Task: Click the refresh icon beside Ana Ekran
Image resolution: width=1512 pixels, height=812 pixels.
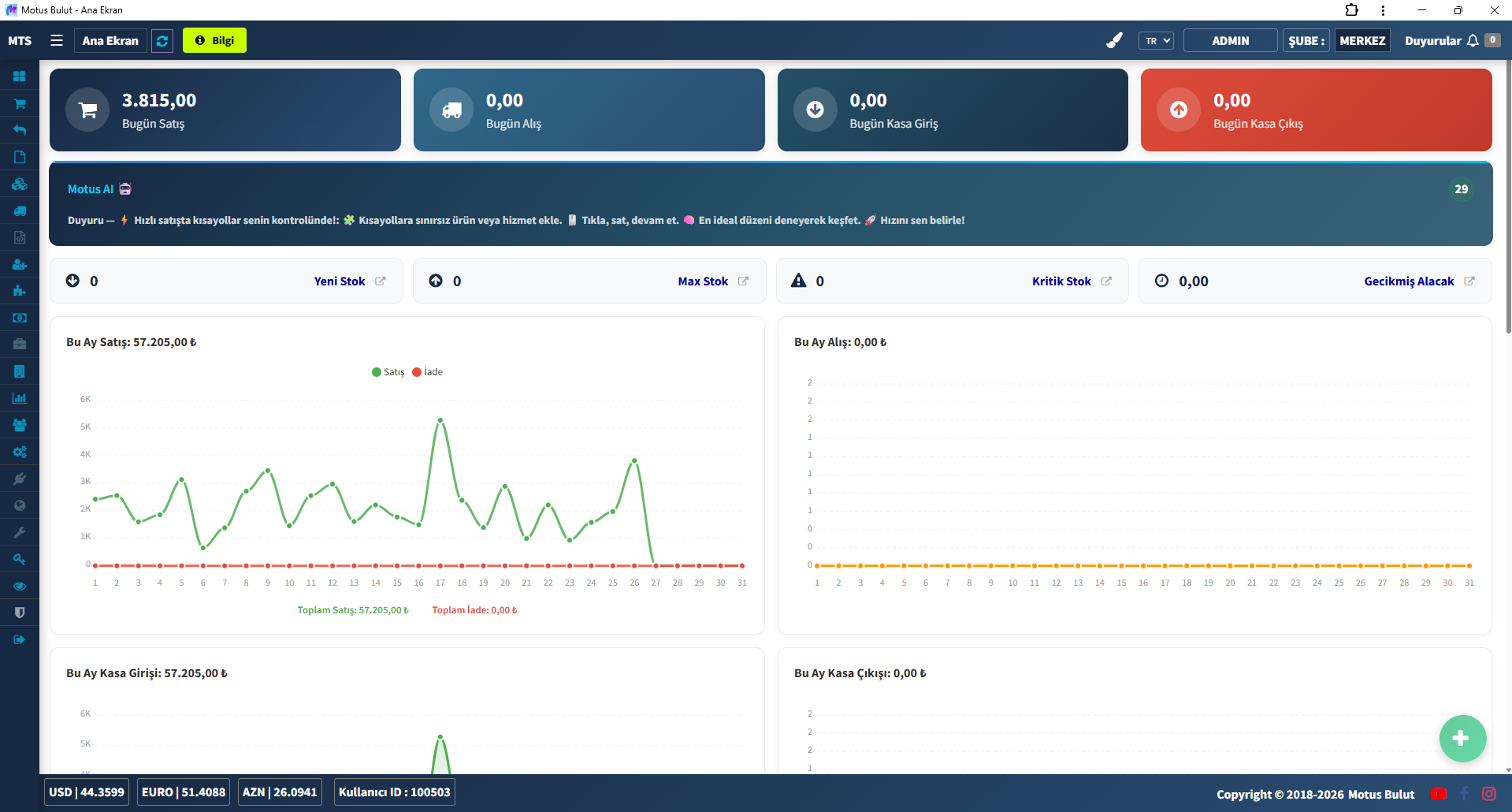Action: (x=162, y=41)
